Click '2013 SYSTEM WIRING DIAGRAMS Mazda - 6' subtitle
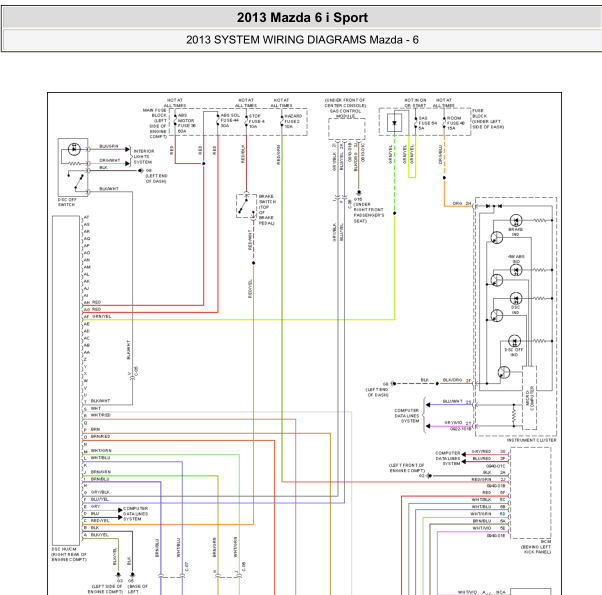This screenshot has width=602, height=595. [302, 40]
